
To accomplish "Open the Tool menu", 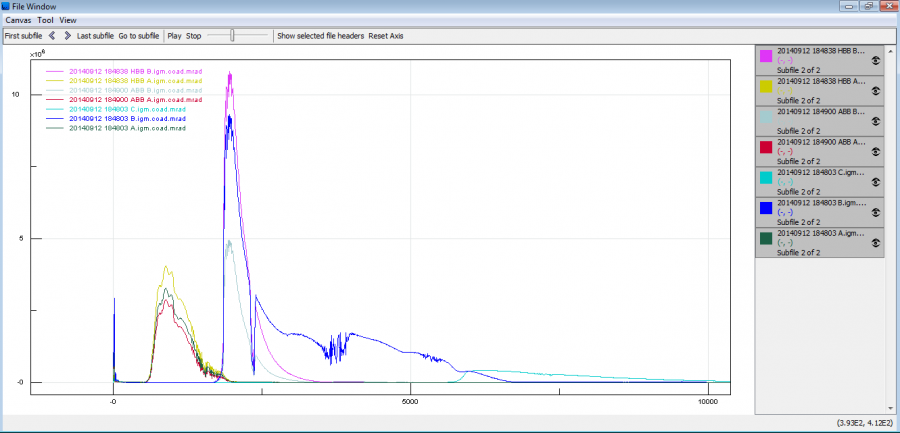I will (45, 20).
